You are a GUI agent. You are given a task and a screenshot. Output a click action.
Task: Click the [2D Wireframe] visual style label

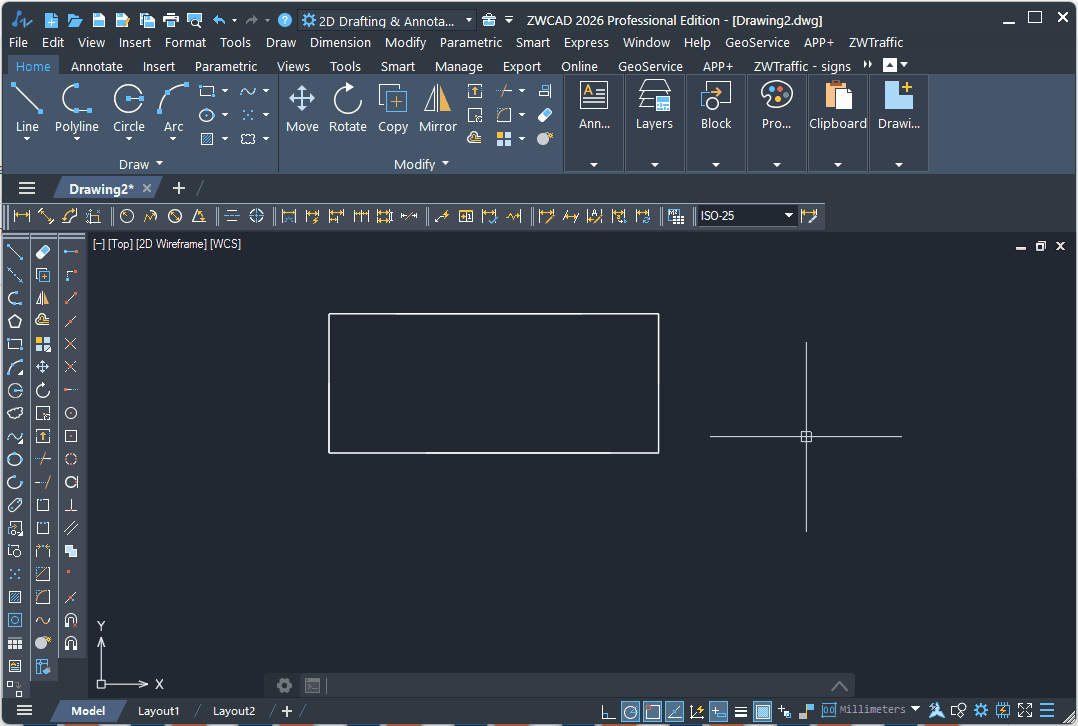[171, 244]
